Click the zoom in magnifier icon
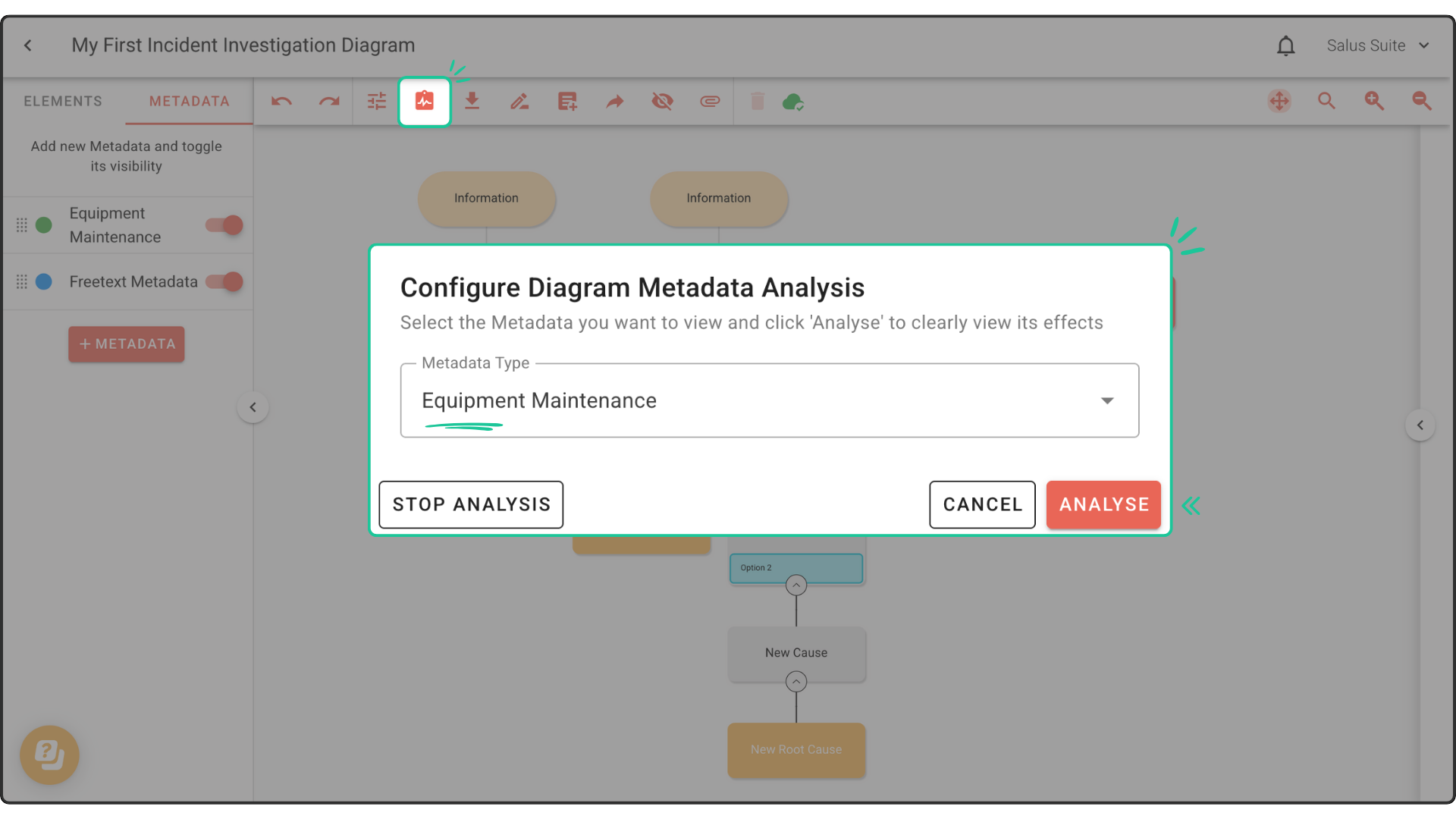 [1374, 101]
